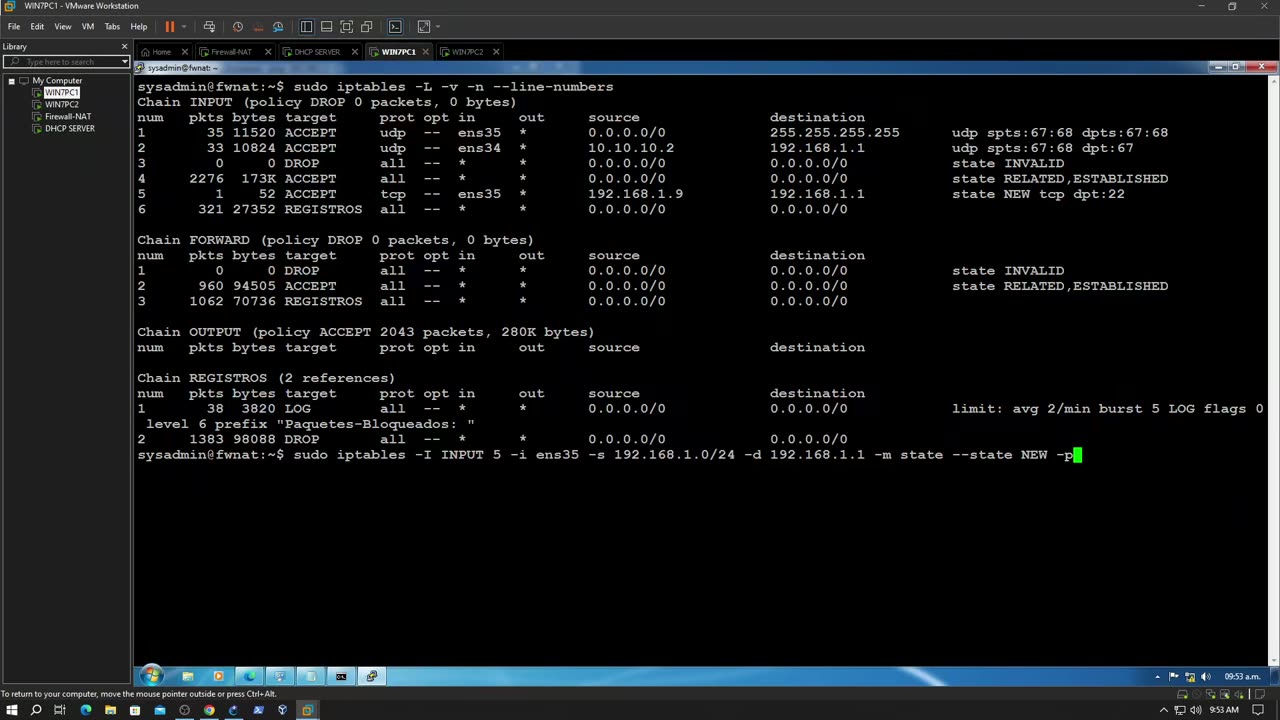Screen dimensions: 1280x720
Task: Switch to the WIN7PC2 tab
Action: point(467,52)
